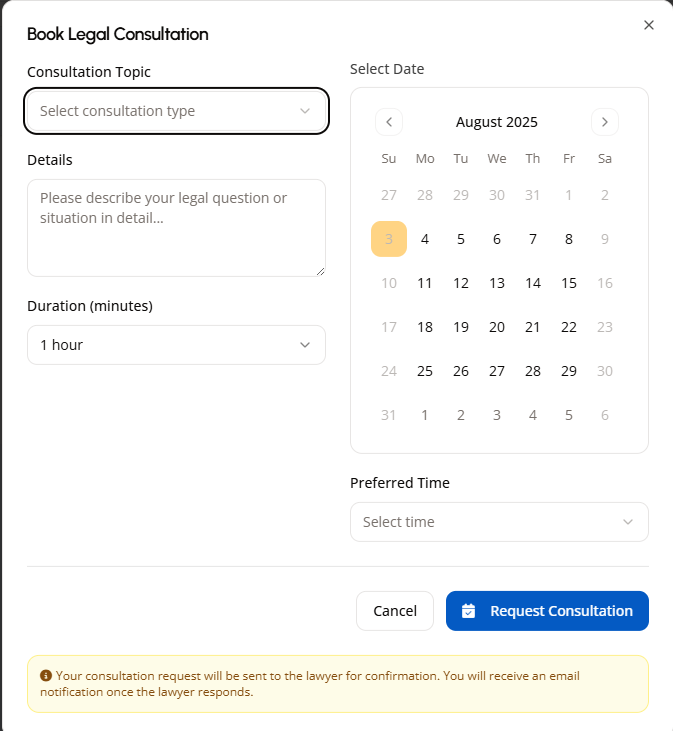Open the consultation type dropdown
The width and height of the screenshot is (673, 731).
(176, 111)
